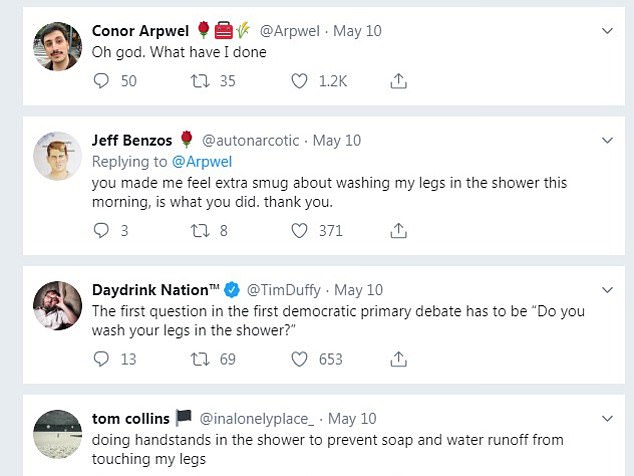This screenshot has height=476, width=634.
Task: Open more options for Jeff Benzos's tweet
Action: [x=607, y=140]
